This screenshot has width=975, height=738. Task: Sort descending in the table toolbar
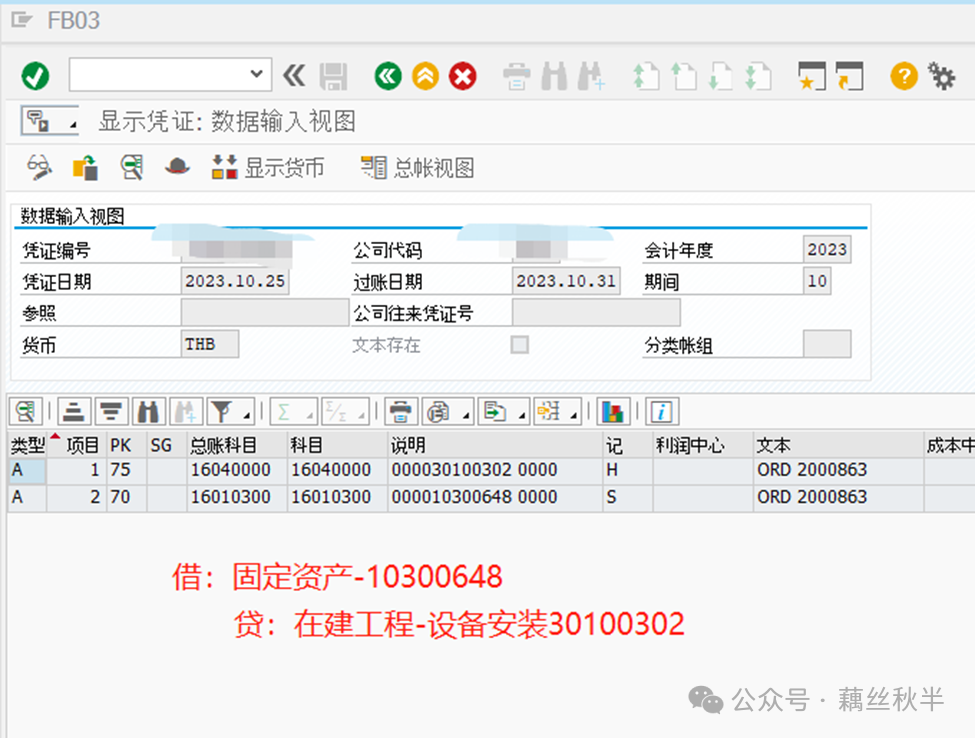click(x=112, y=411)
